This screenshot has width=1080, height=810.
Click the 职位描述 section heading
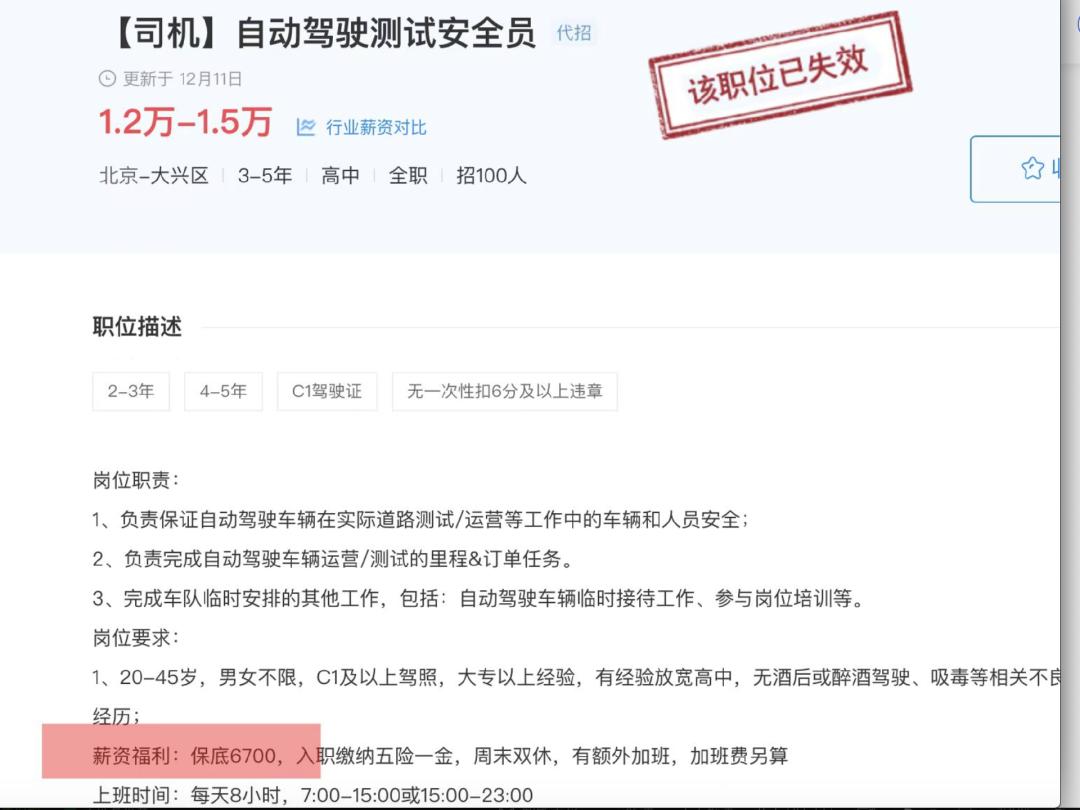pos(137,326)
